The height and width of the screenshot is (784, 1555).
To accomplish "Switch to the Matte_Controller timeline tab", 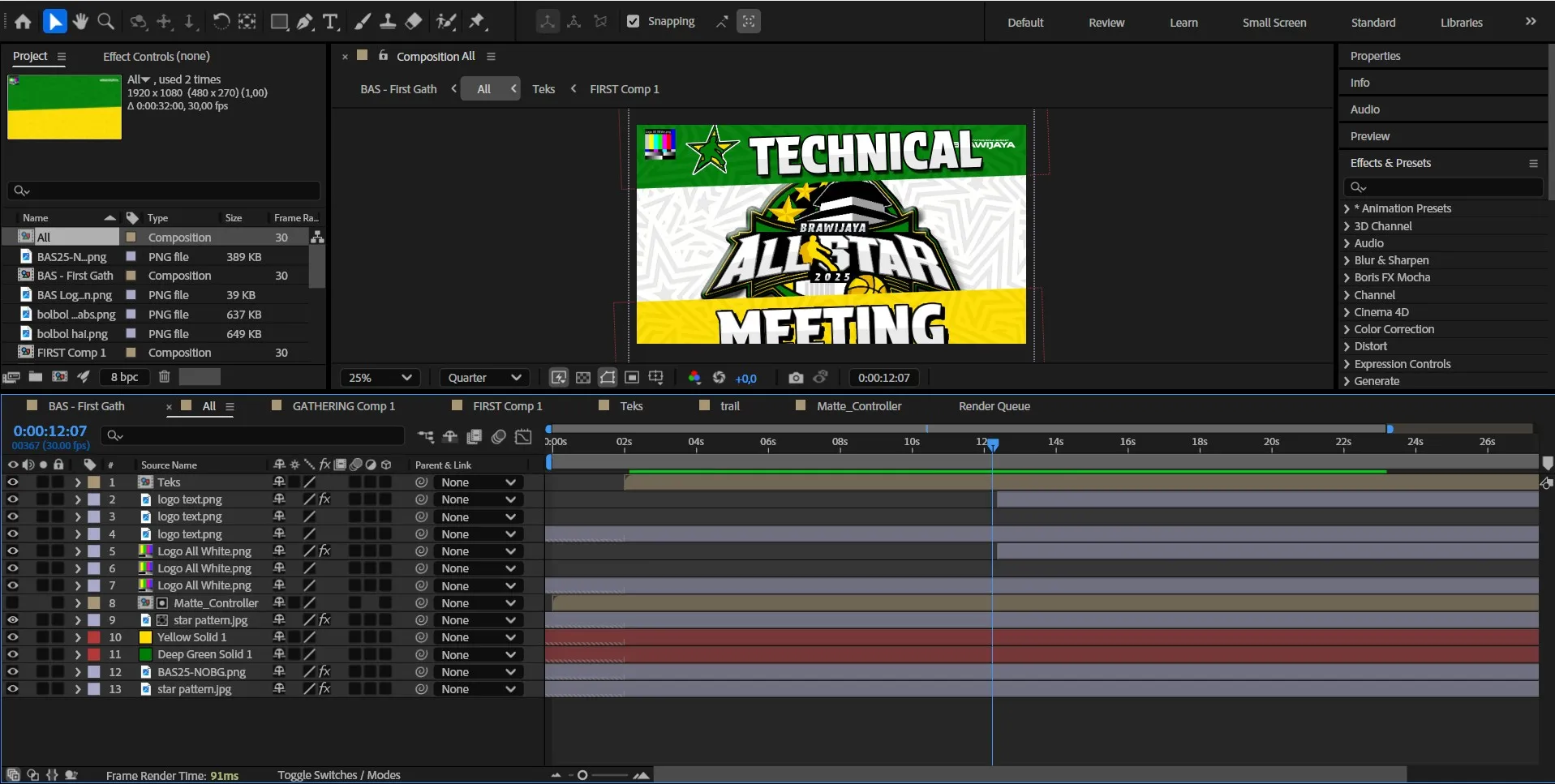I will (x=859, y=406).
